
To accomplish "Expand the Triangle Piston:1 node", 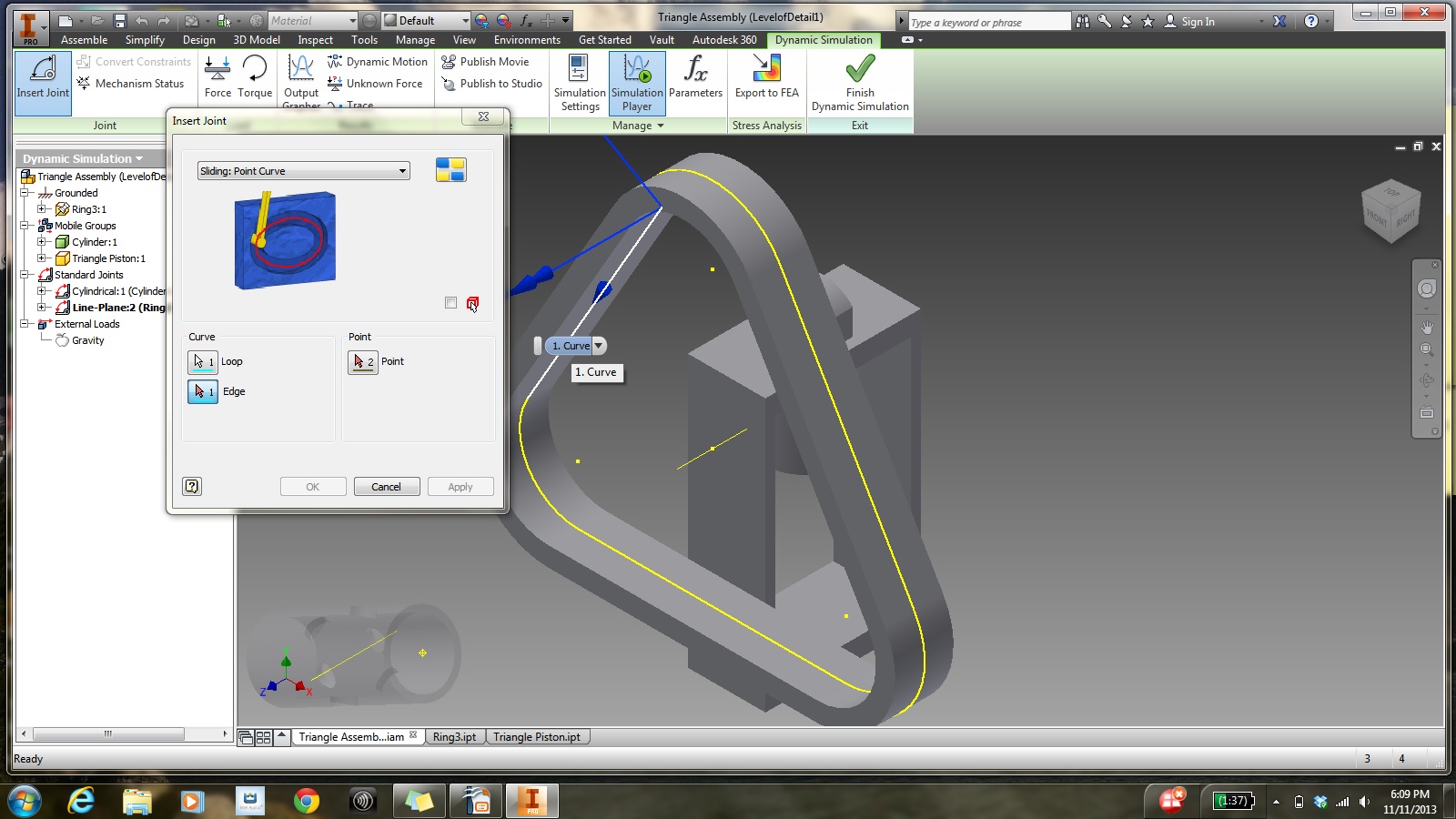I will coord(42,258).
